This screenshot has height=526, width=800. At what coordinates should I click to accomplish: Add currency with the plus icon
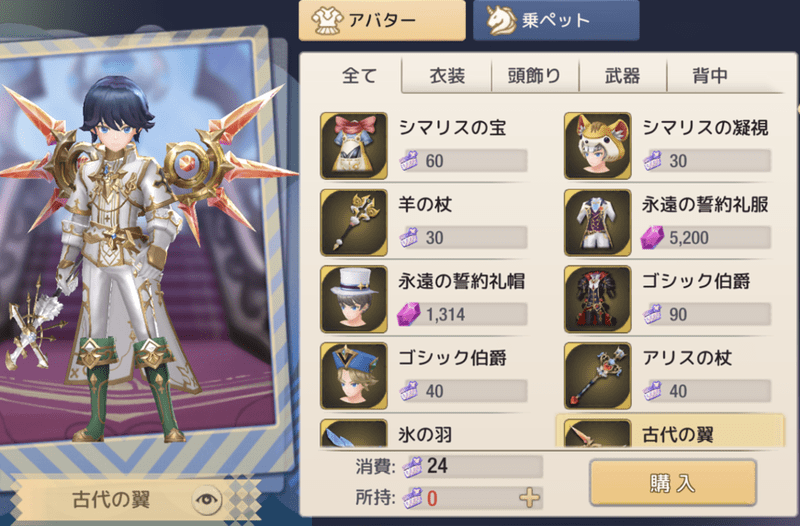[x=529, y=497]
